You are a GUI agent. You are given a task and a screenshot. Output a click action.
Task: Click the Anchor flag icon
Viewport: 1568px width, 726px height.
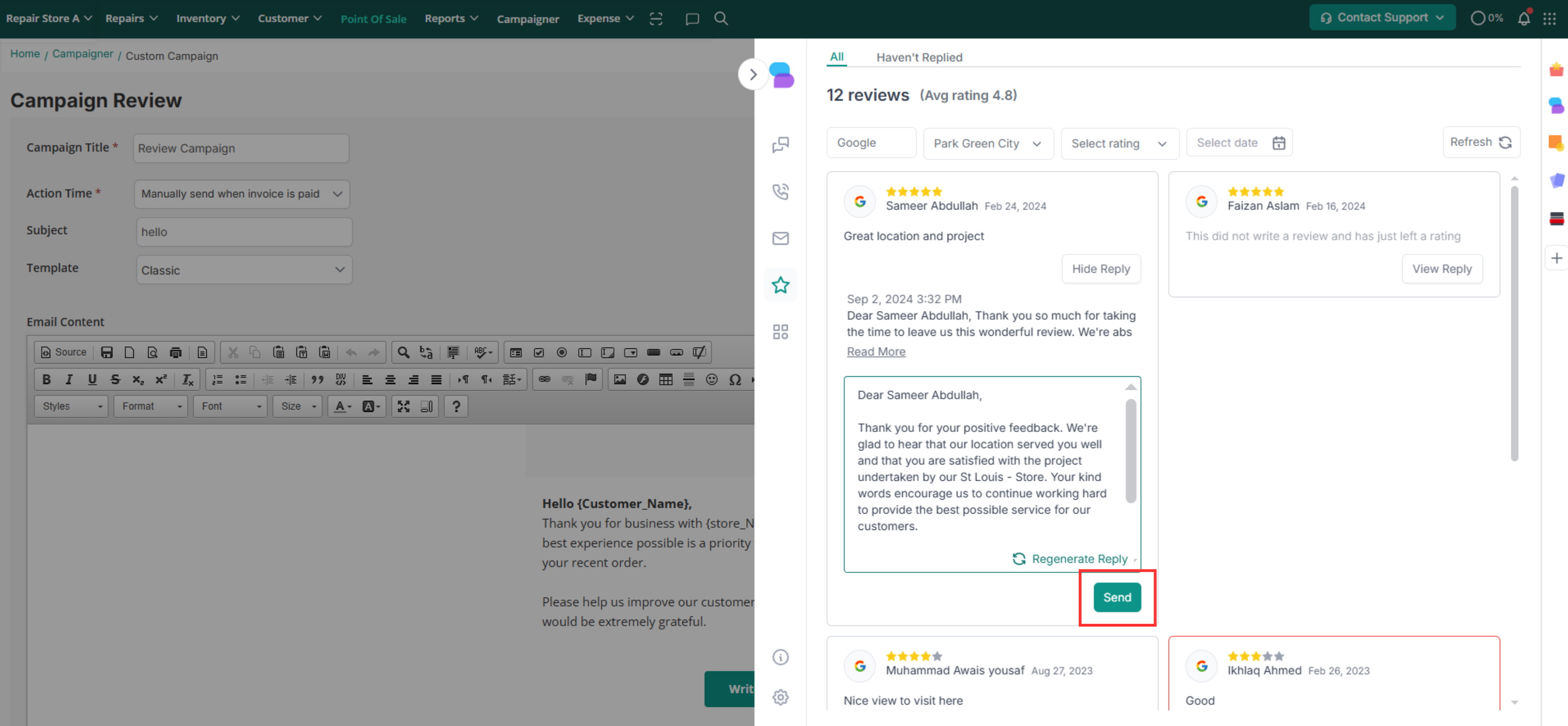pyautogui.click(x=590, y=380)
